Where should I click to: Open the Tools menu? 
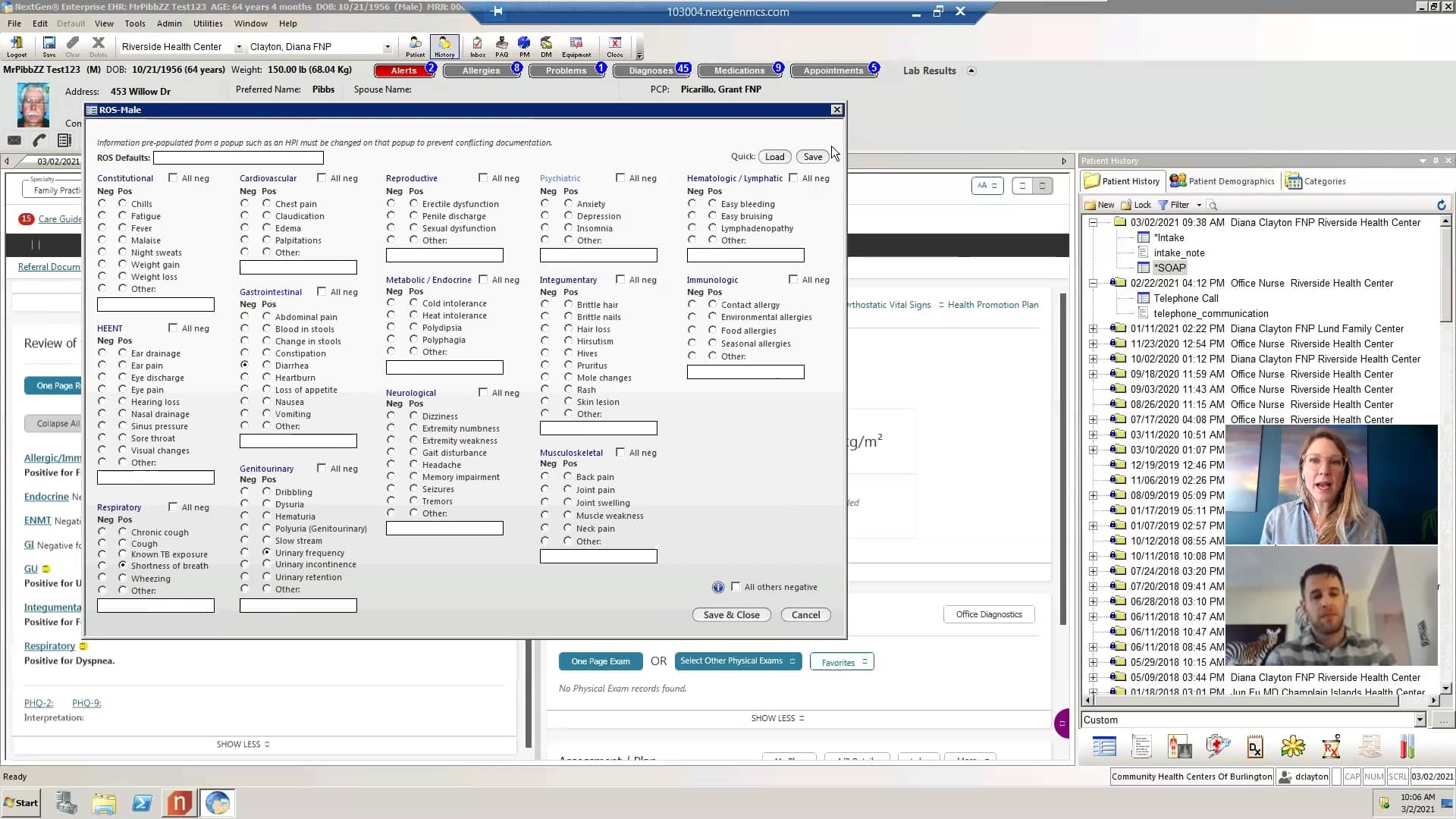[134, 24]
